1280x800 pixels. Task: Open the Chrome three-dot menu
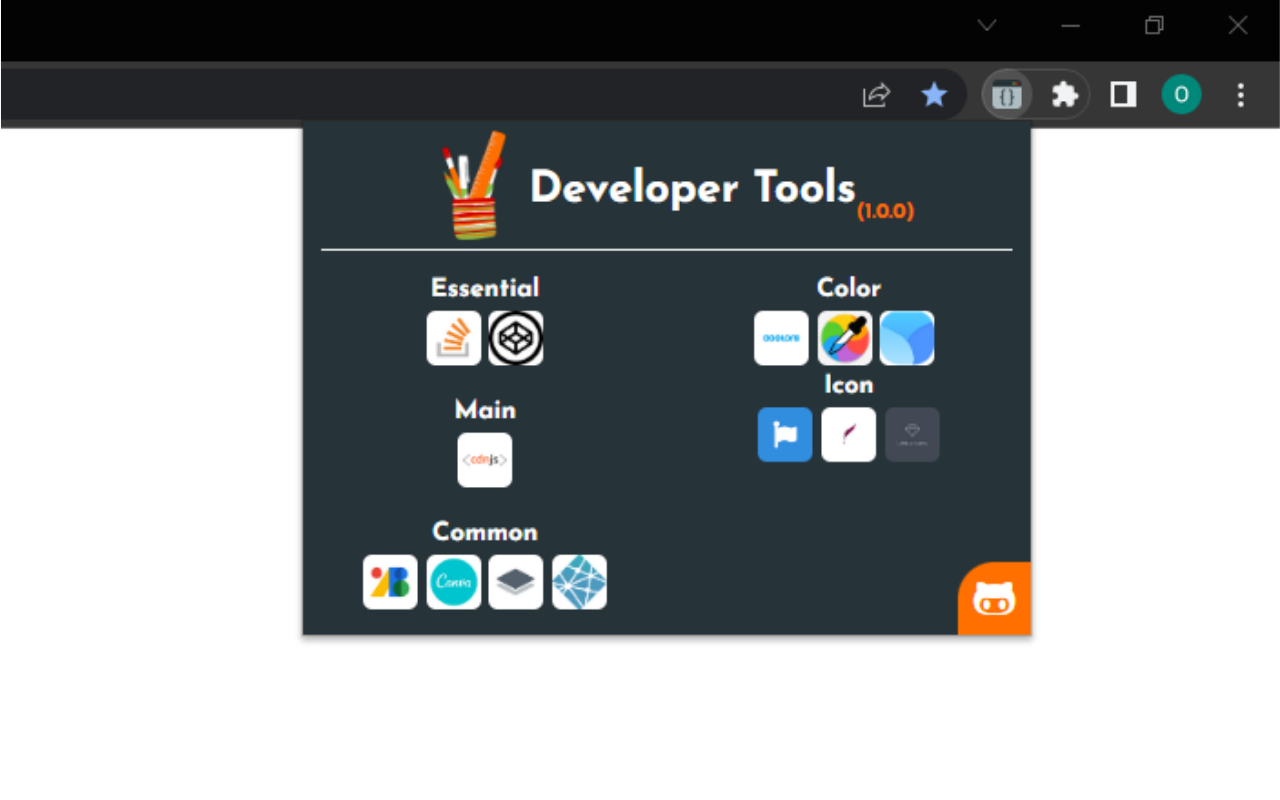(x=1240, y=94)
